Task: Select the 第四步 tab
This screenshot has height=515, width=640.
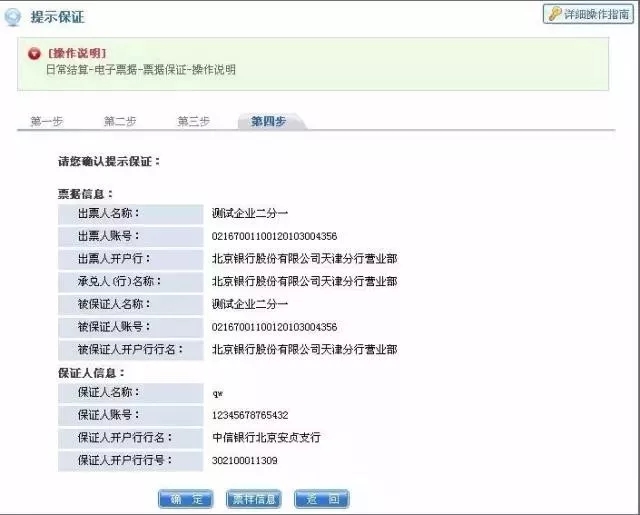Action: coord(269,121)
